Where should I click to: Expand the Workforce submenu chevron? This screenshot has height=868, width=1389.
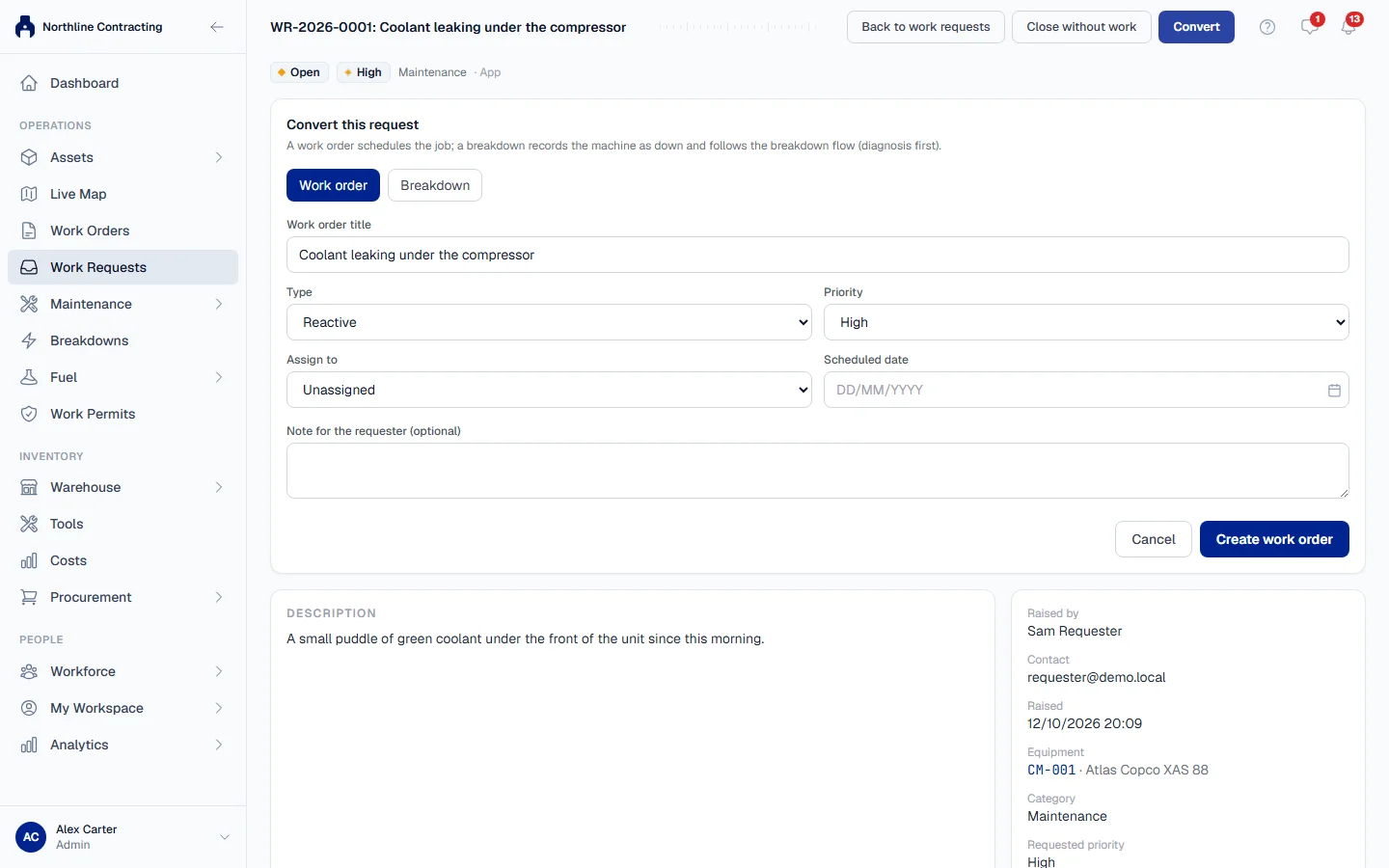[219, 671]
